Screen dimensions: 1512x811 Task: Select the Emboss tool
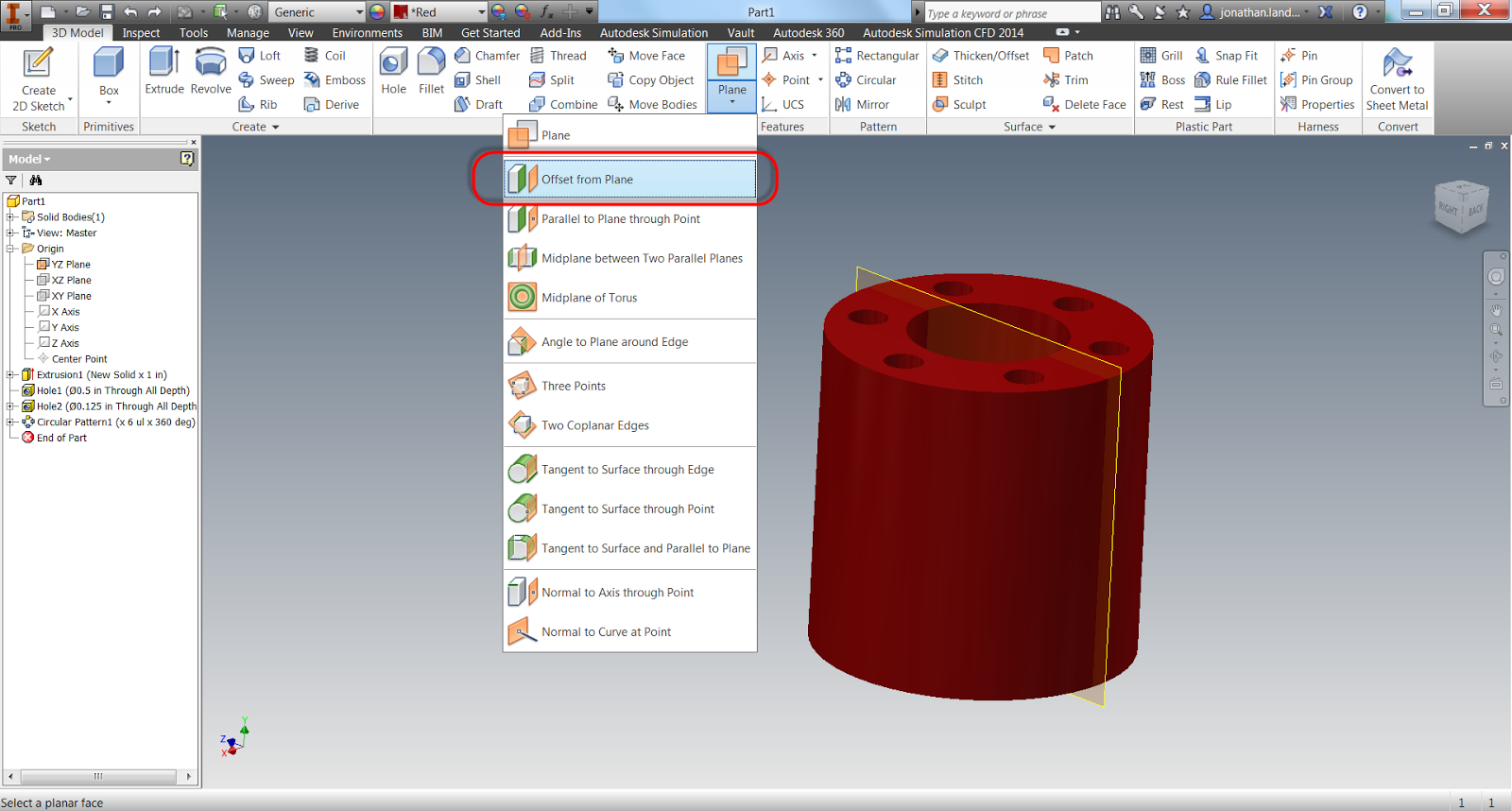(x=335, y=80)
